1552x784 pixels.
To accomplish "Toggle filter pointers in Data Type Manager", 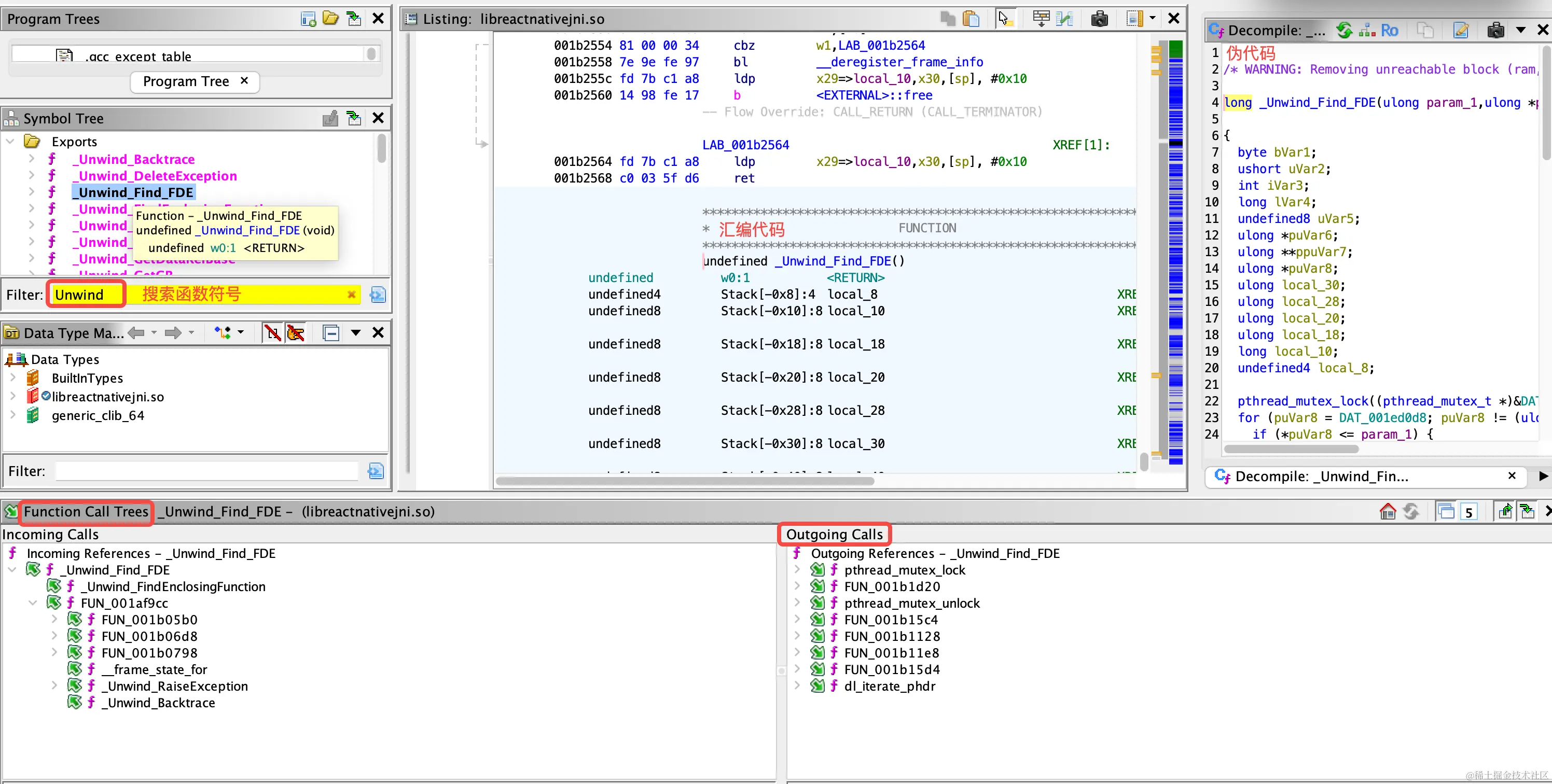I will (296, 332).
